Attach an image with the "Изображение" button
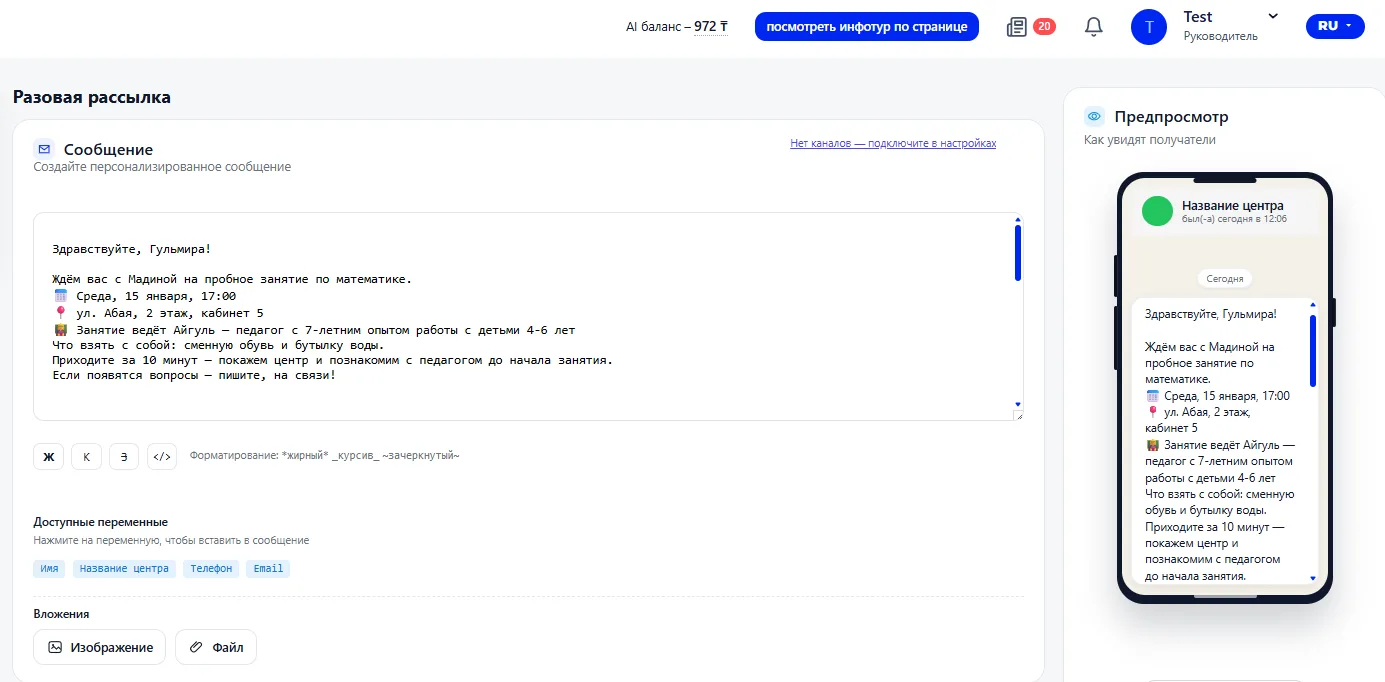The image size is (1385, 682). click(100, 647)
